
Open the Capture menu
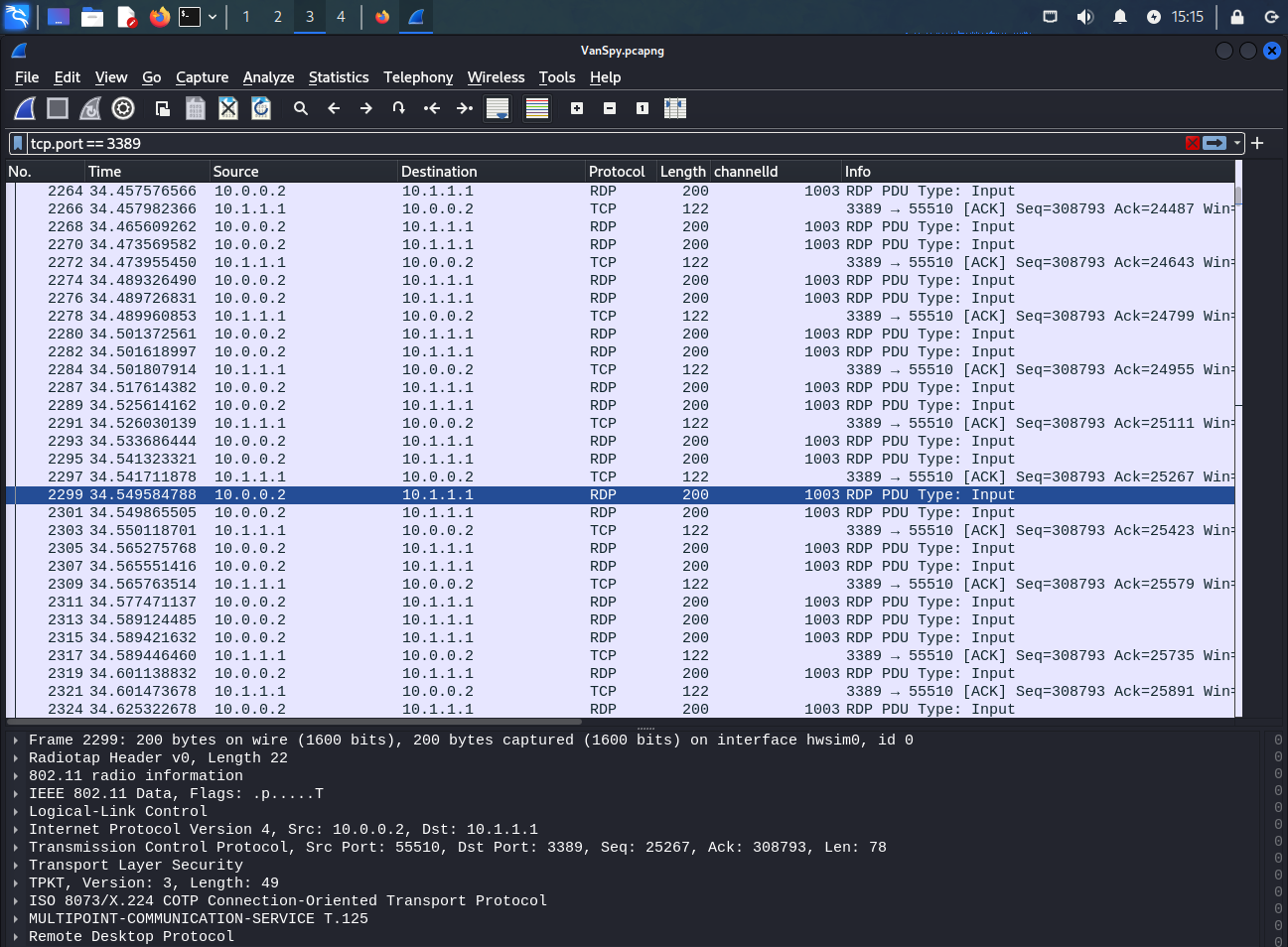coord(202,77)
